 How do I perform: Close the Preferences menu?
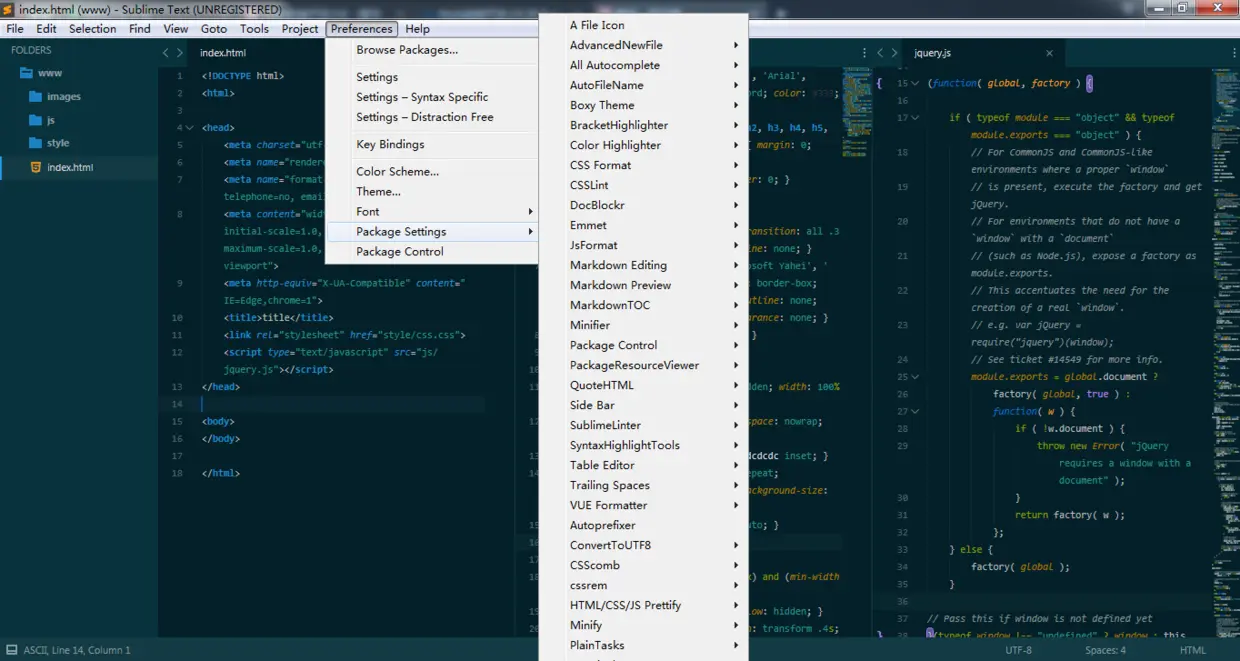click(362, 29)
